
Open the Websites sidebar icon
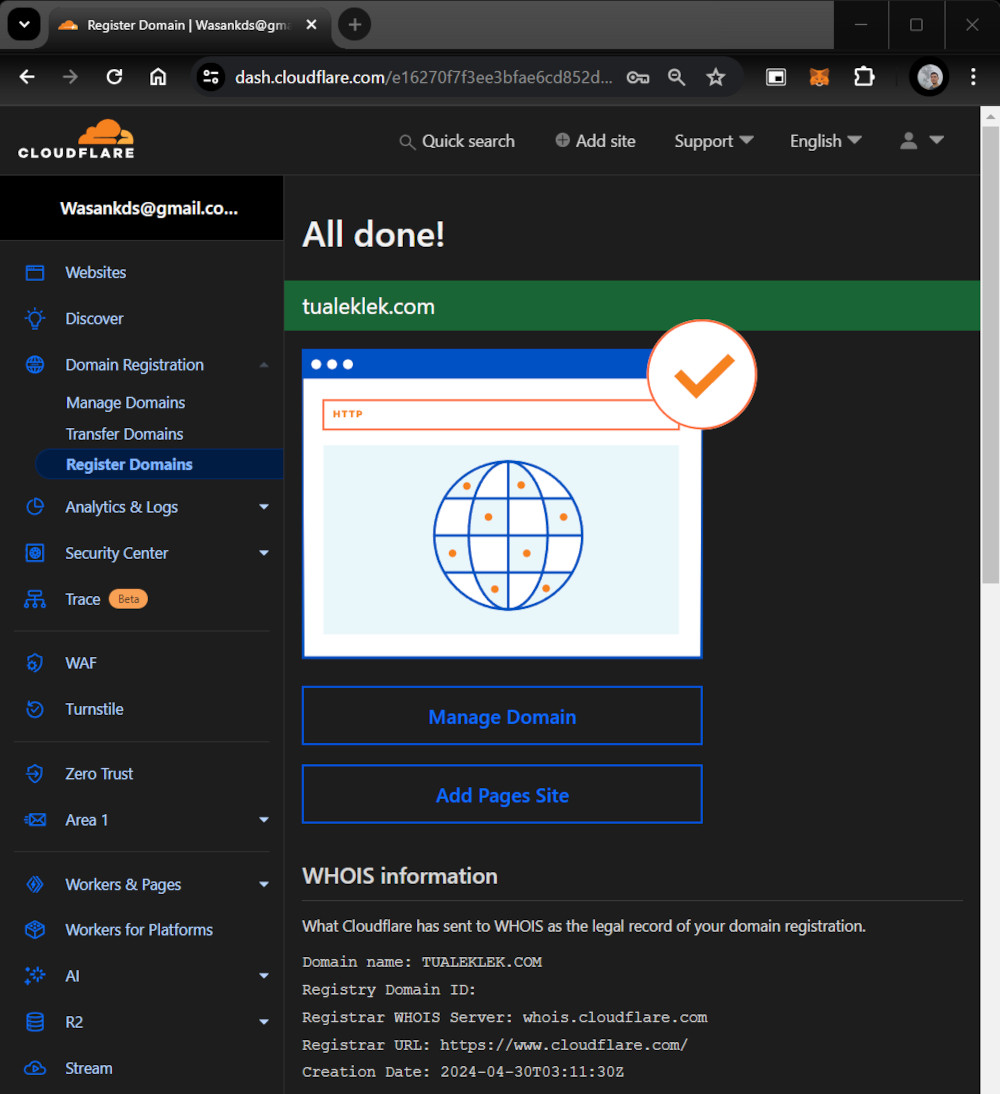[x=35, y=273]
